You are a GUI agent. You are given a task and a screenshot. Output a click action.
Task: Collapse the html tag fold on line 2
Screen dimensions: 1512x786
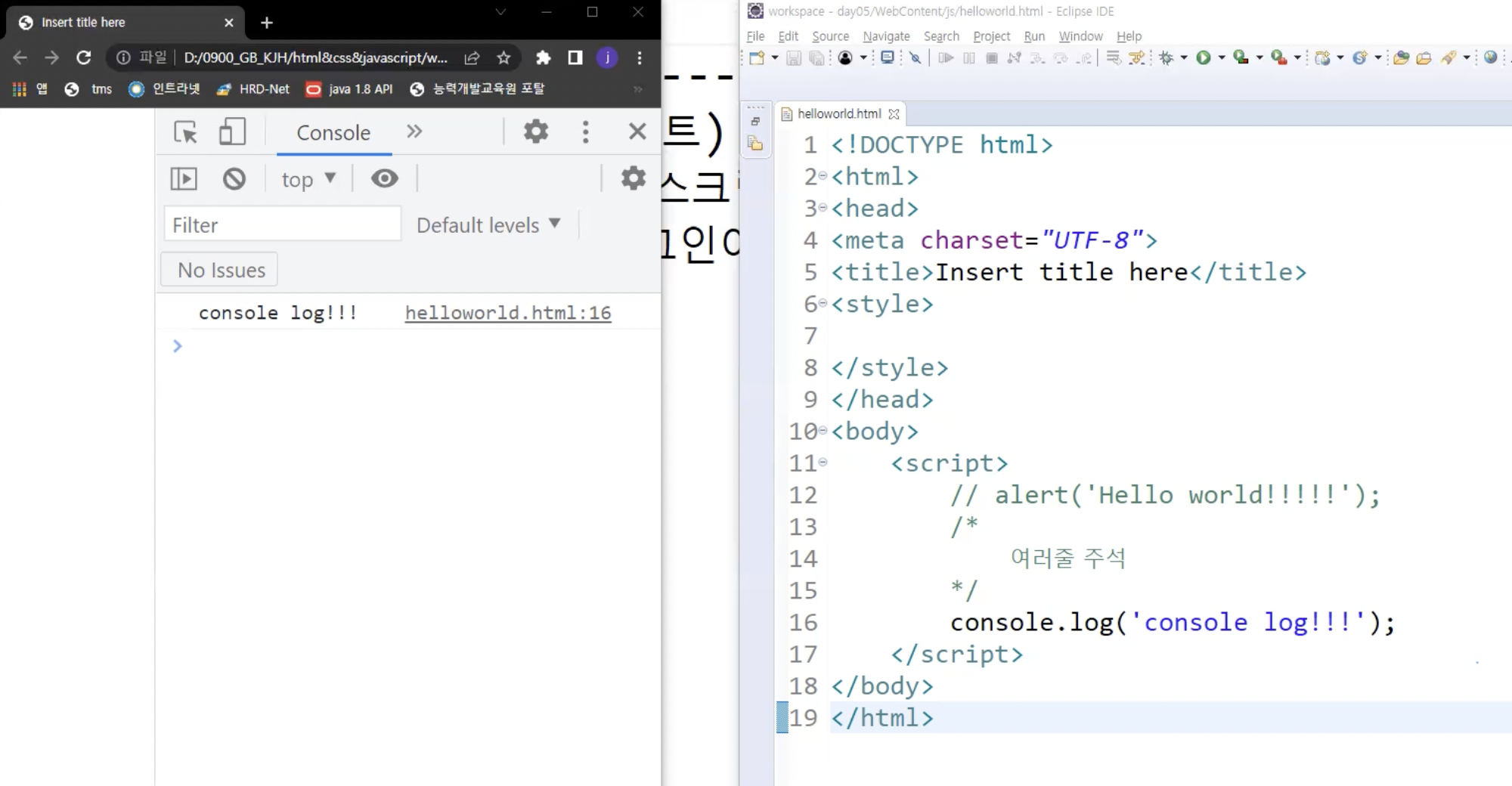[x=823, y=176]
